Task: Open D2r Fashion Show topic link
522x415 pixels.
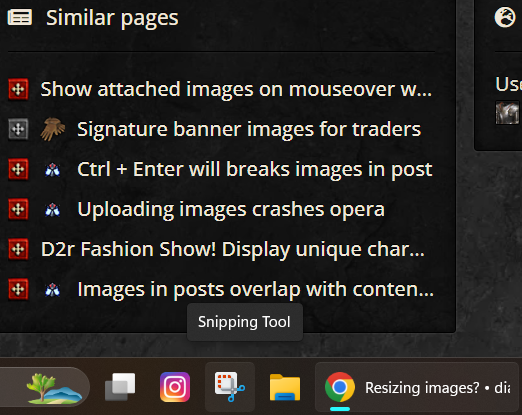Action: click(233, 249)
